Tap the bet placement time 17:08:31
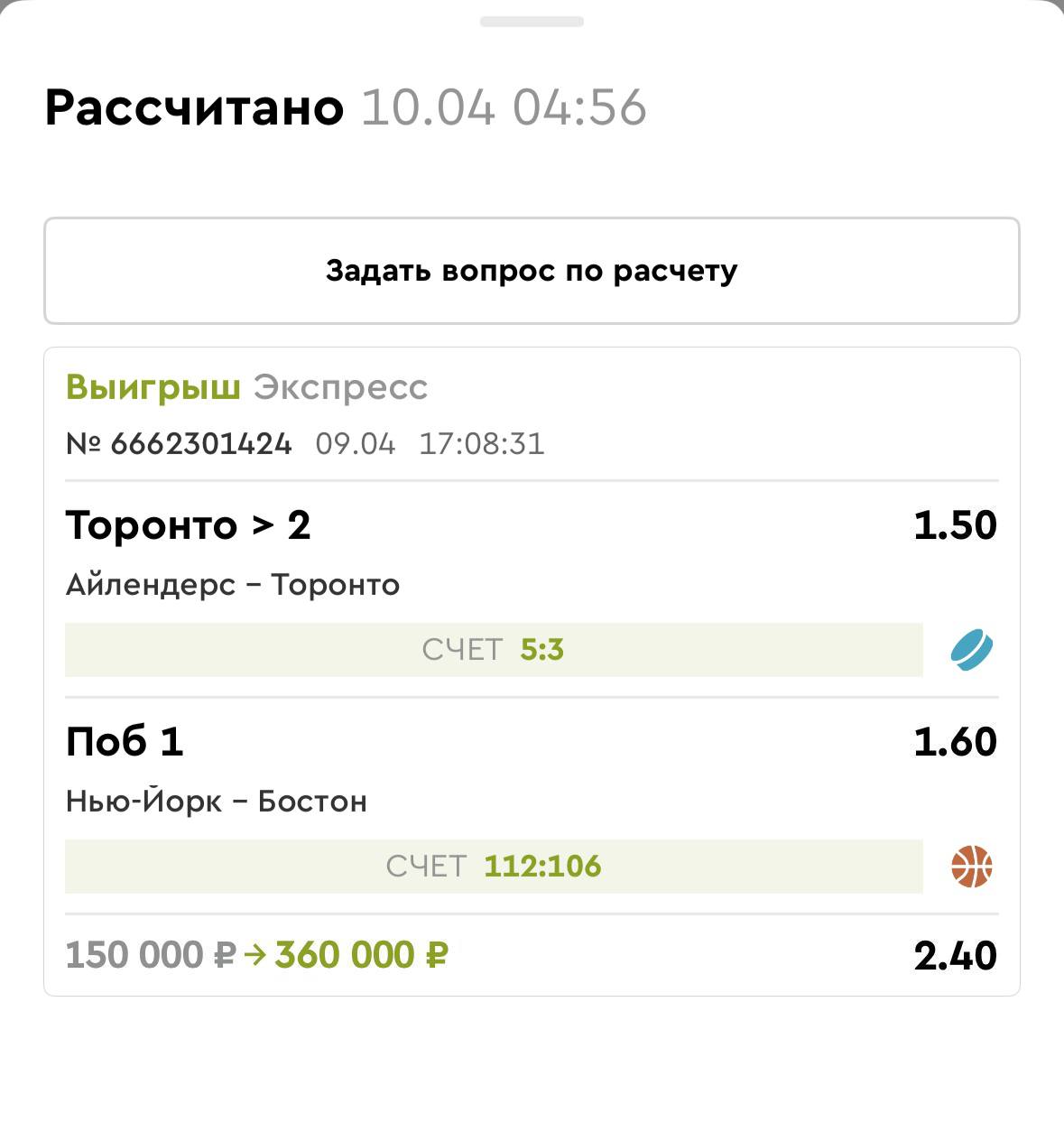The image size is (1064, 1132). [482, 444]
